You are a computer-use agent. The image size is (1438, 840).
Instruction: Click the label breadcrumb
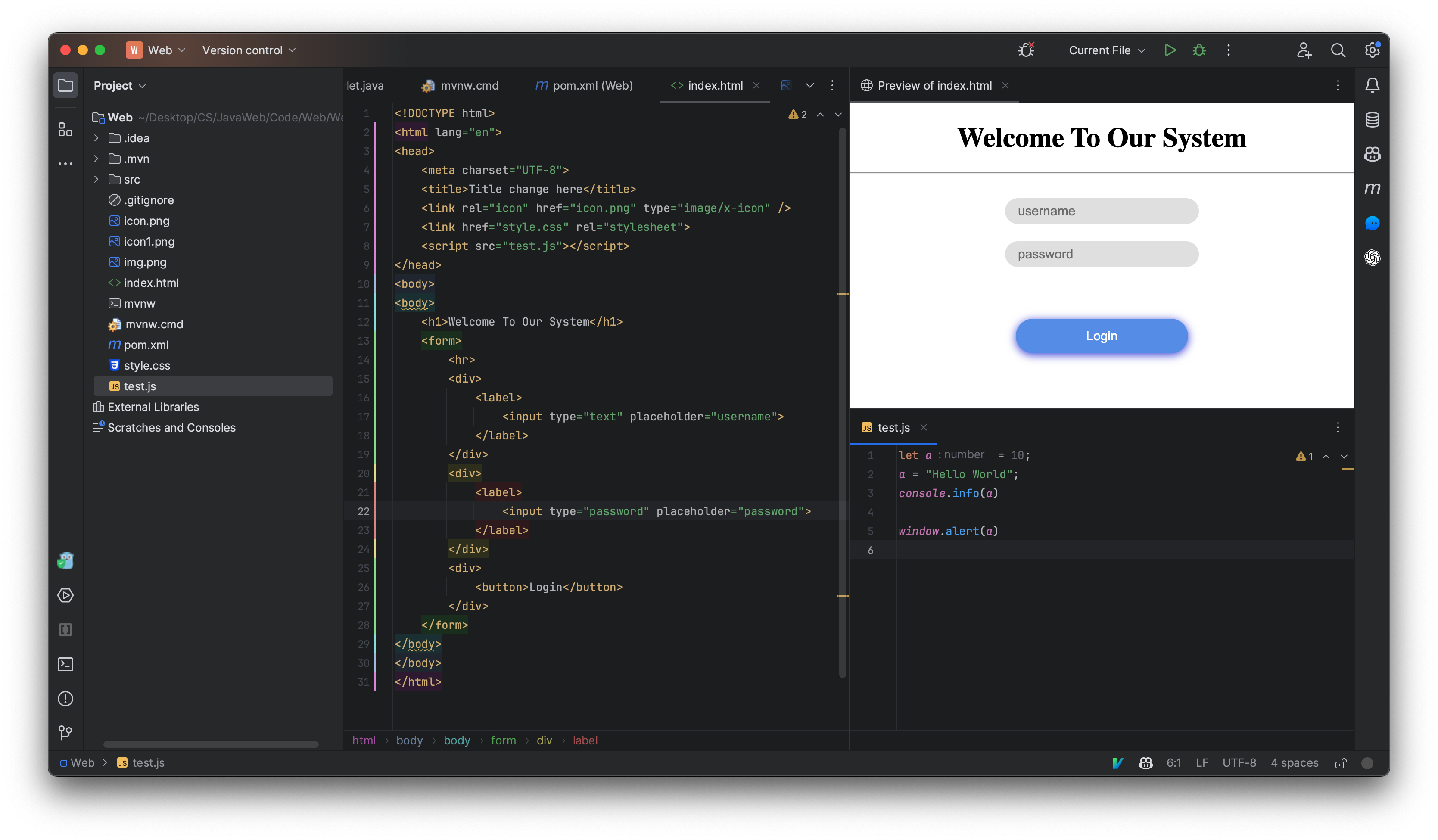pyautogui.click(x=585, y=740)
